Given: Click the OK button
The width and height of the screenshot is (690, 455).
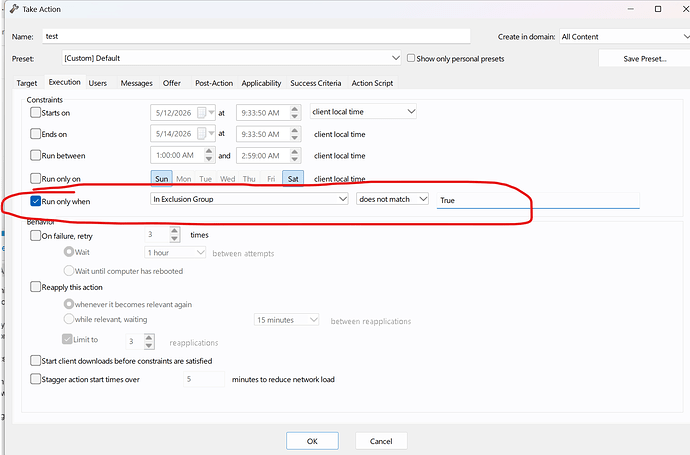Looking at the screenshot, I should tap(312, 441).
